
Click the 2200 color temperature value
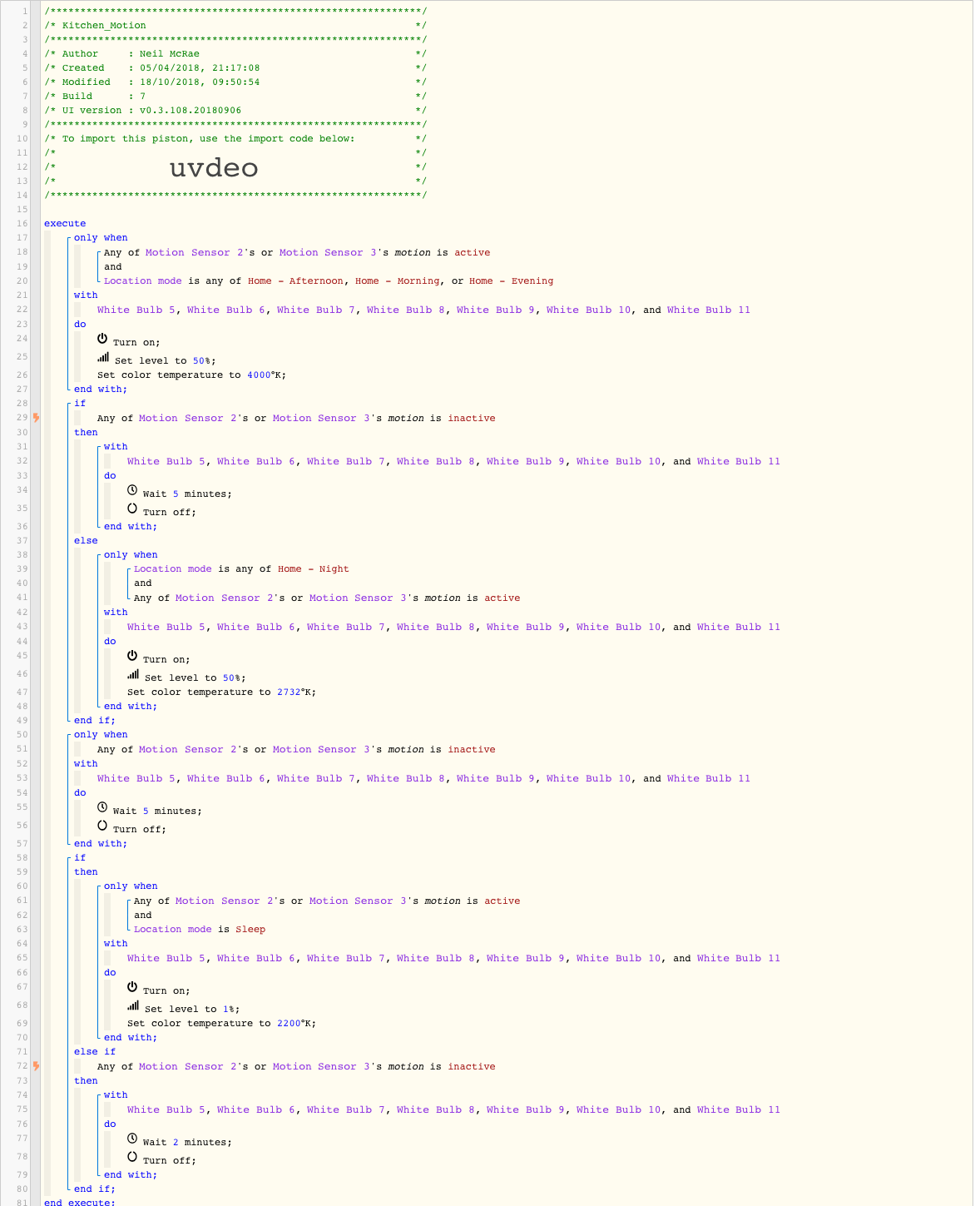pyautogui.click(x=289, y=1024)
